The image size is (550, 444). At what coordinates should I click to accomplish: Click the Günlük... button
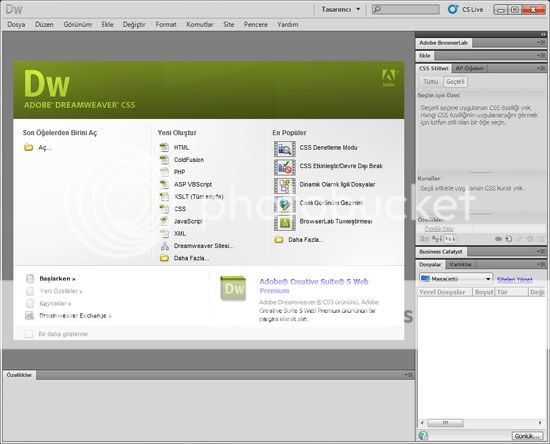click(x=527, y=436)
